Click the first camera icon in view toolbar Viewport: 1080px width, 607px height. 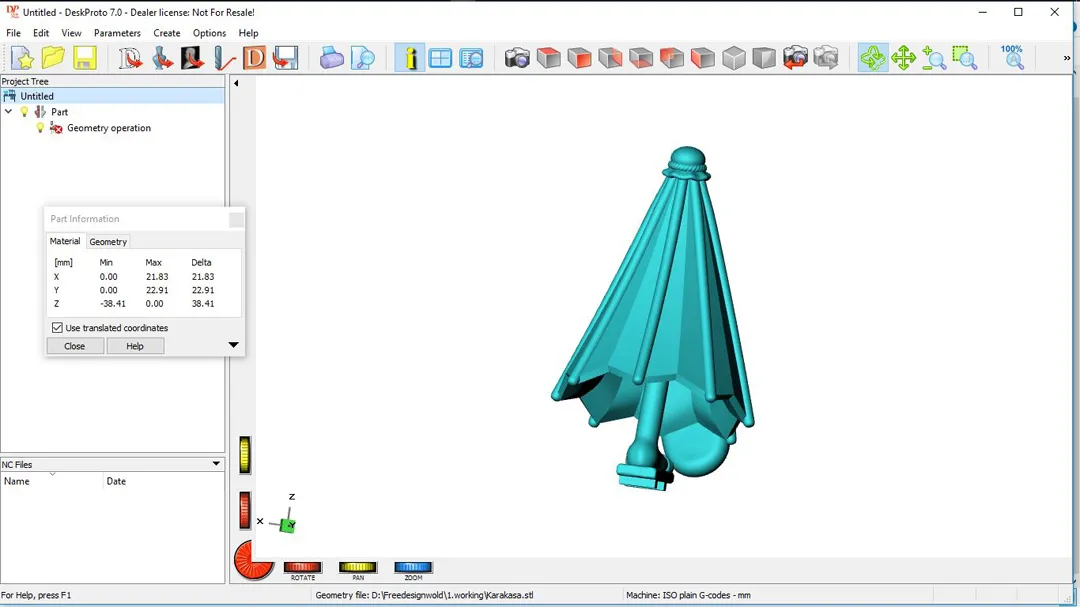pyautogui.click(x=517, y=58)
